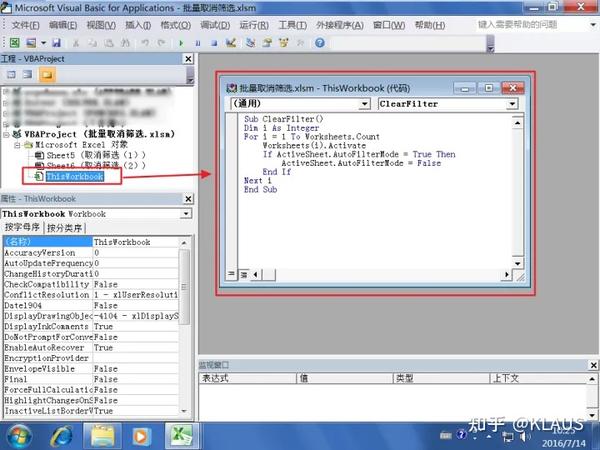600x450 pixels.
Task: Click the Undo toolbar icon
Action: (145, 42)
